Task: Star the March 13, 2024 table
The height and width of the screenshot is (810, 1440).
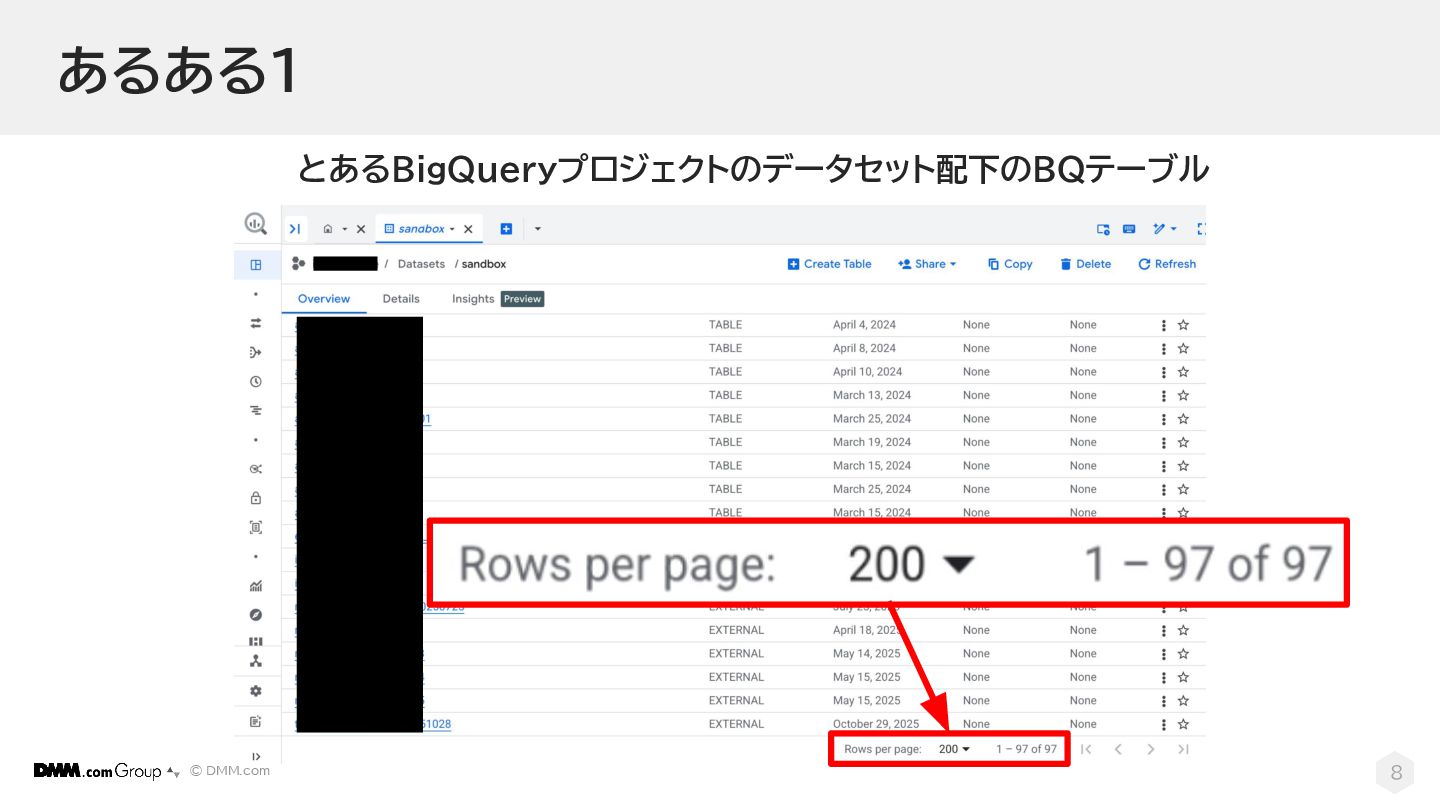Action: coord(1183,396)
